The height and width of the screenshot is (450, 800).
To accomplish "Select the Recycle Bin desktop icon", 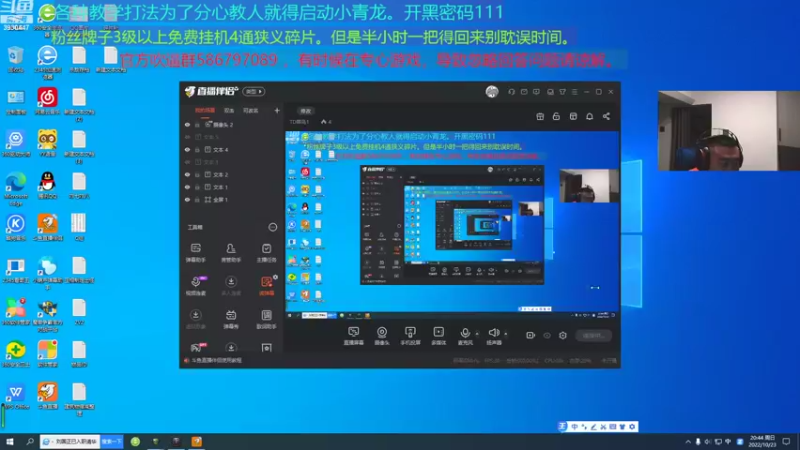I will pyautogui.click(x=16, y=60).
